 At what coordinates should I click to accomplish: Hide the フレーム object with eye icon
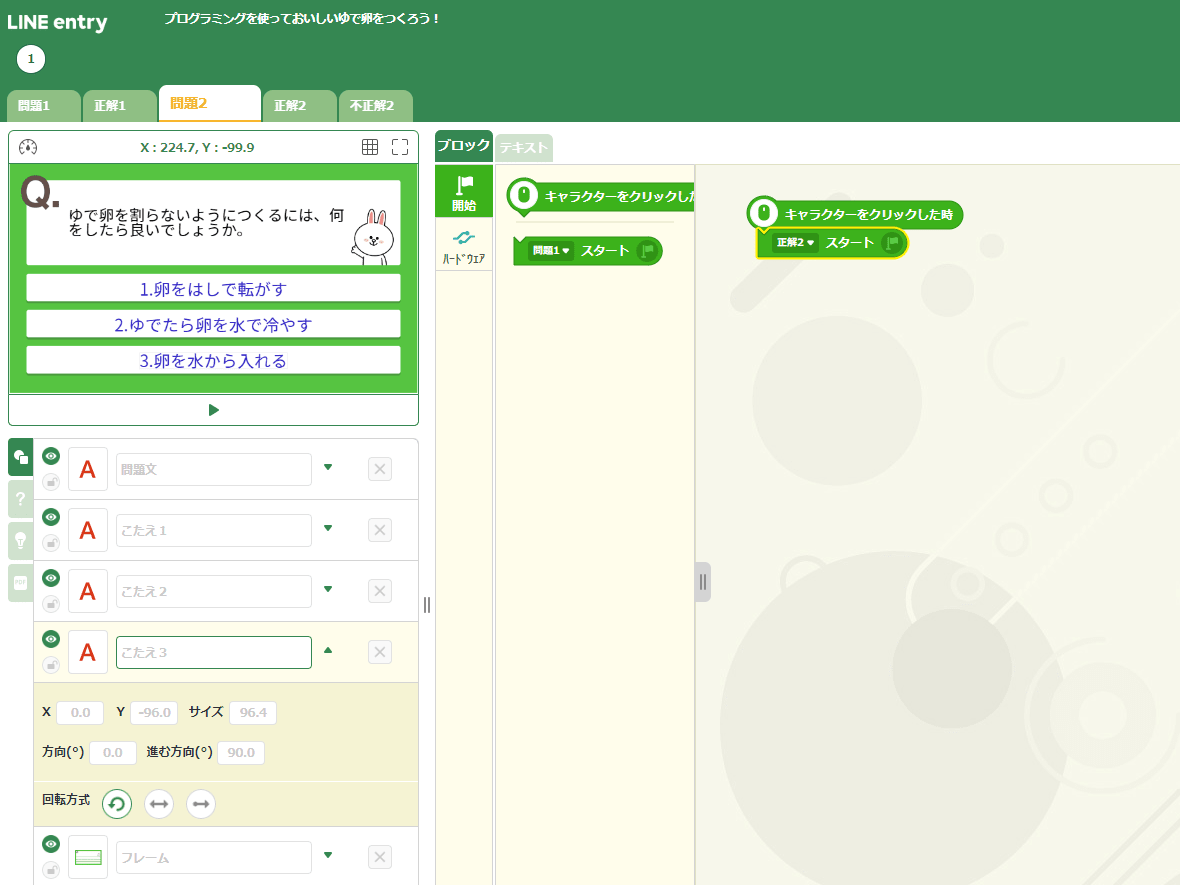click(51, 844)
